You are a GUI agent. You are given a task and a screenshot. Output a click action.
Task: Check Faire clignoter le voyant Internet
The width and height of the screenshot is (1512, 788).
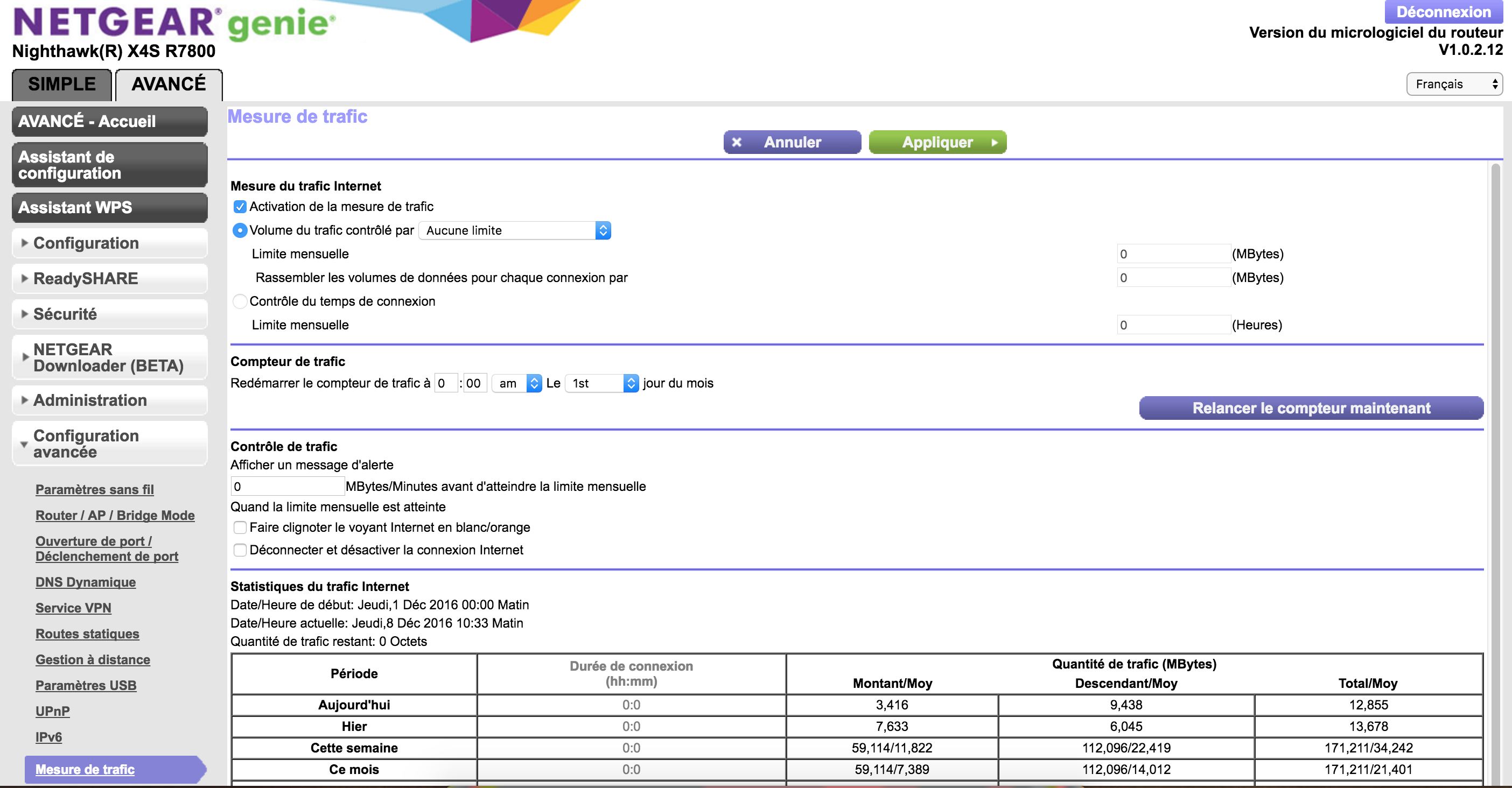(x=240, y=527)
